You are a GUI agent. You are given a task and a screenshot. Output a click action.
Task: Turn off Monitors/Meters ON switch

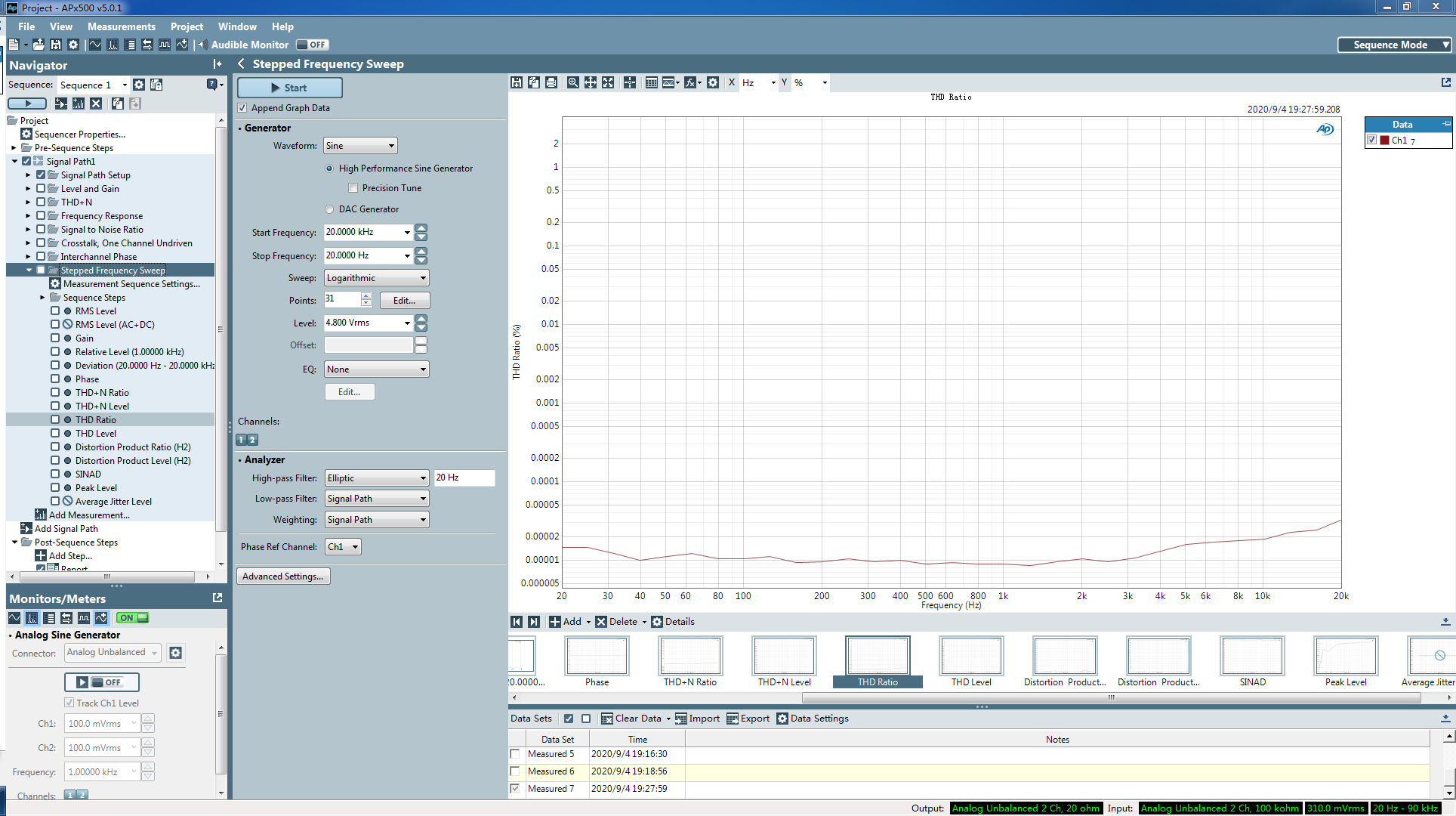[133, 618]
